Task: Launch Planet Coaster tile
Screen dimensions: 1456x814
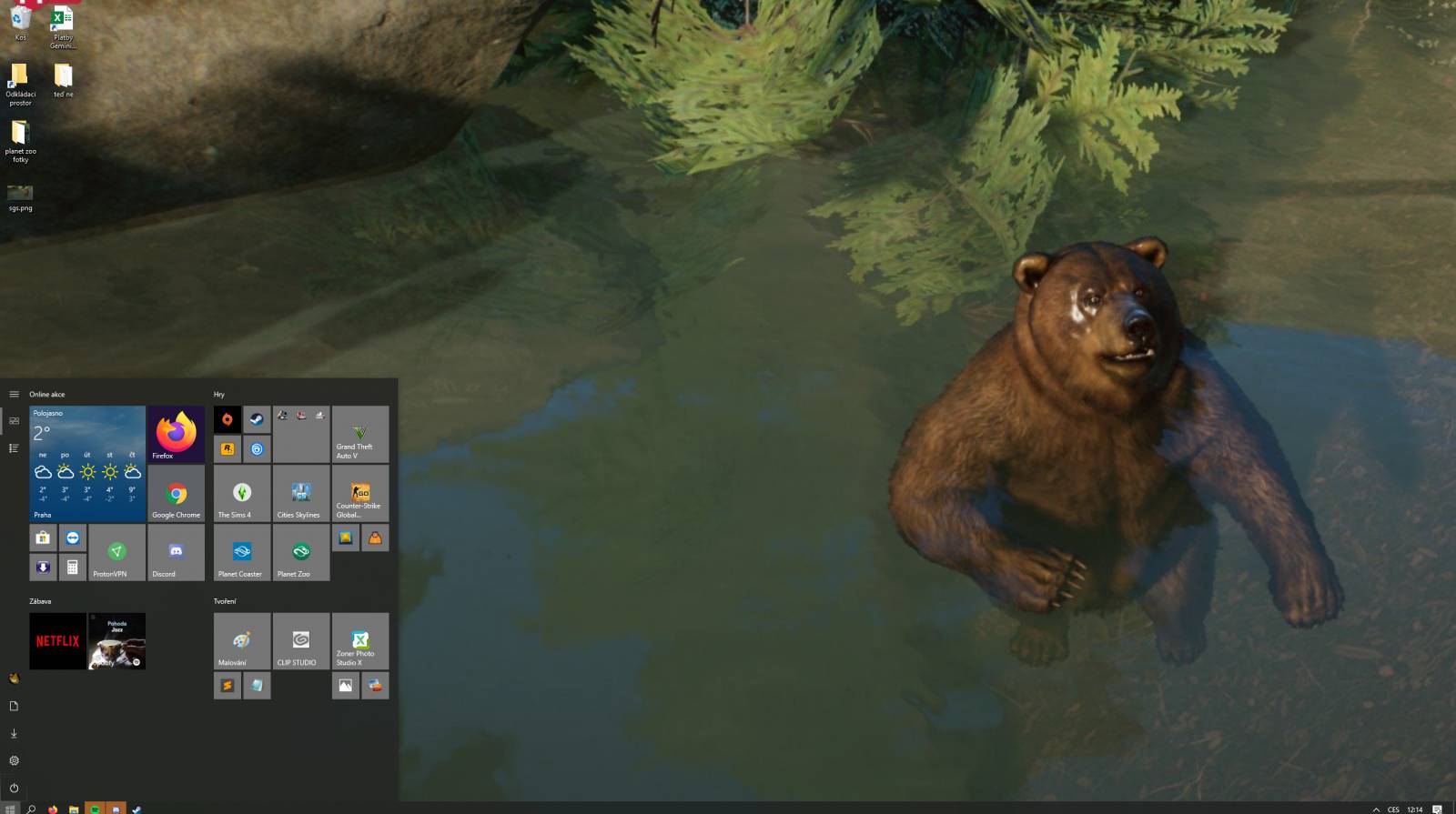Action: coord(243,553)
